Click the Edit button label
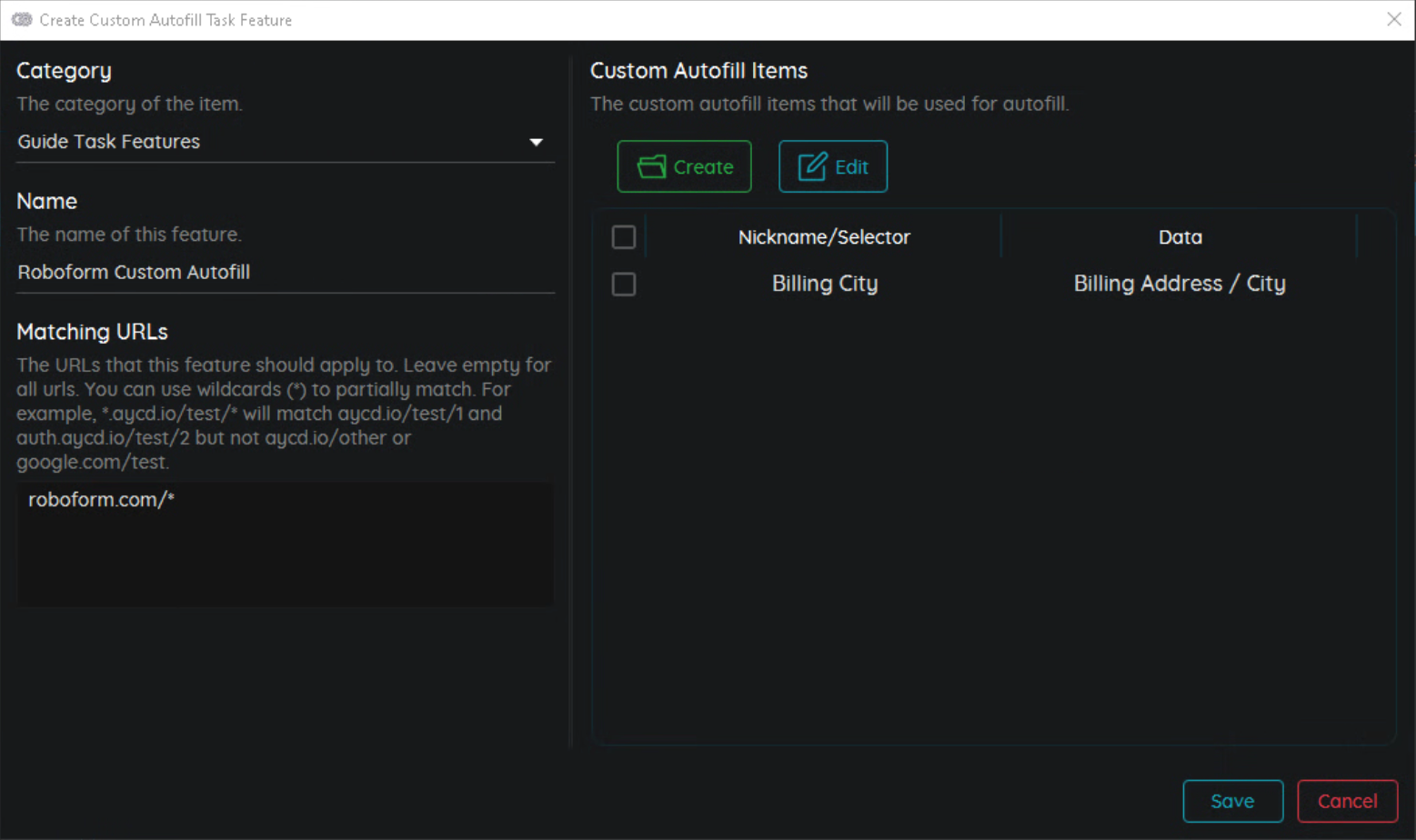The width and height of the screenshot is (1416, 840). click(851, 167)
